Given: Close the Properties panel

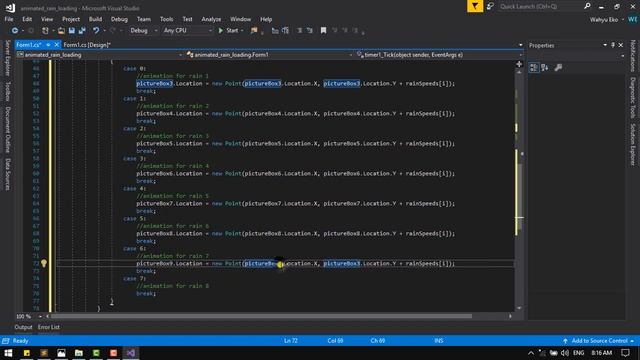Looking at the screenshot, I should [x=621, y=45].
